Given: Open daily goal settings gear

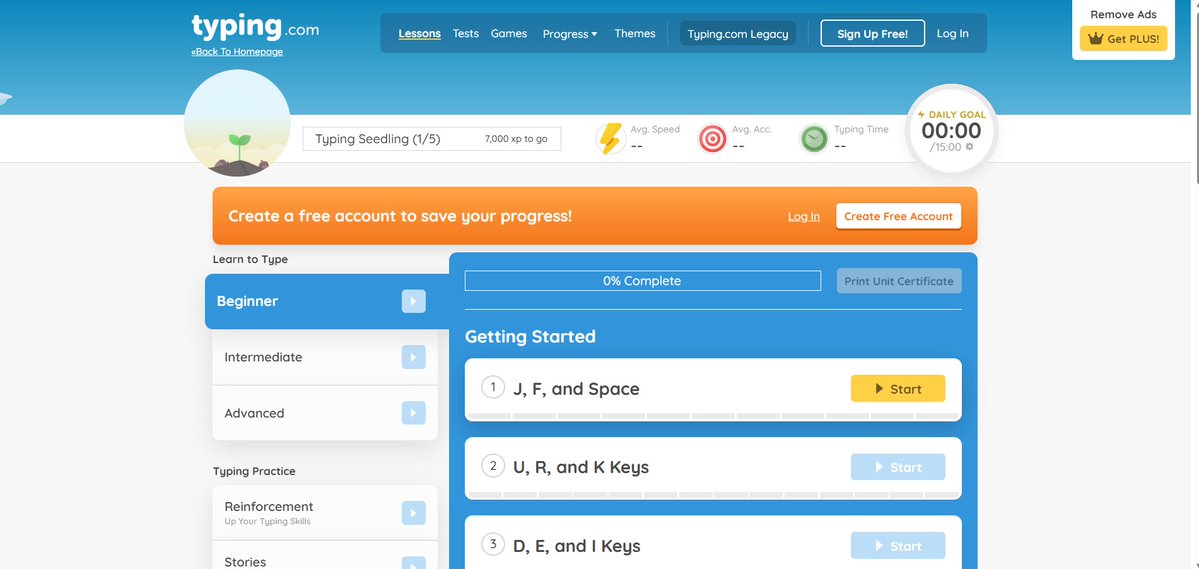Looking at the screenshot, I should click(x=970, y=147).
